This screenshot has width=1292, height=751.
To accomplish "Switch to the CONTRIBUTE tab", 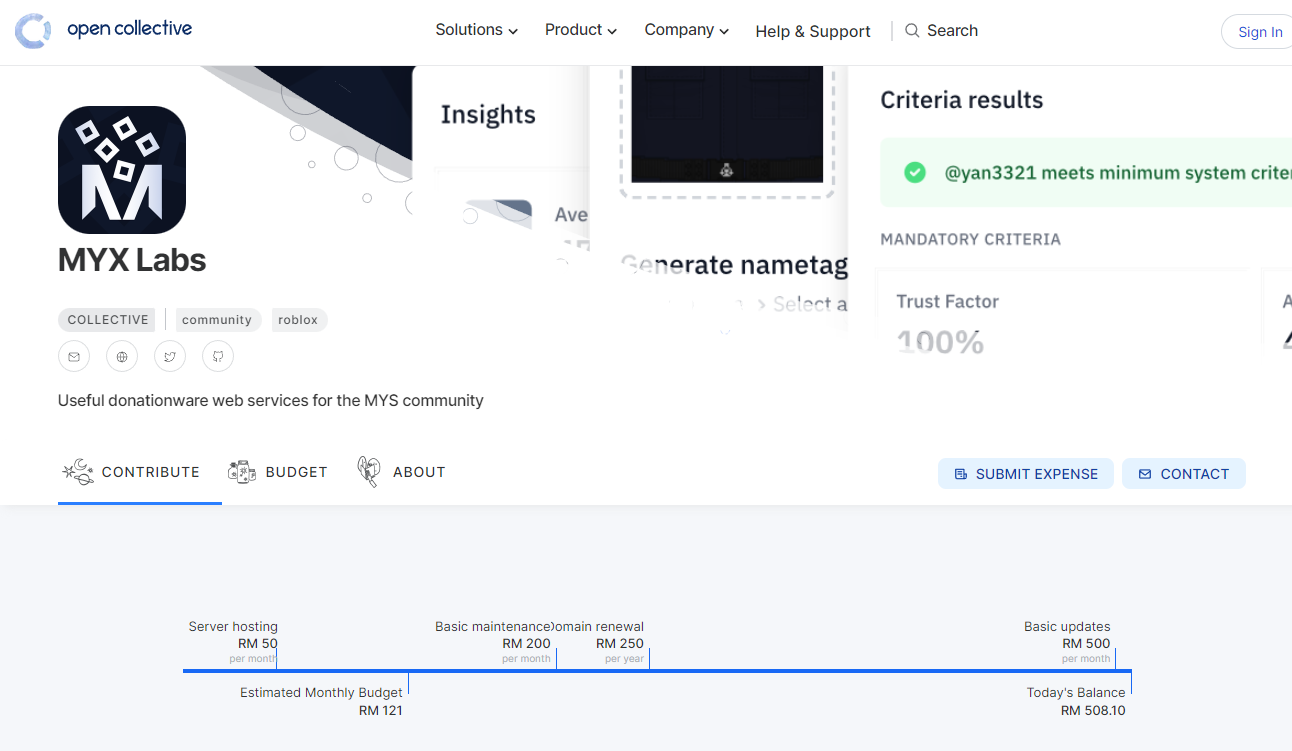I will coord(140,472).
